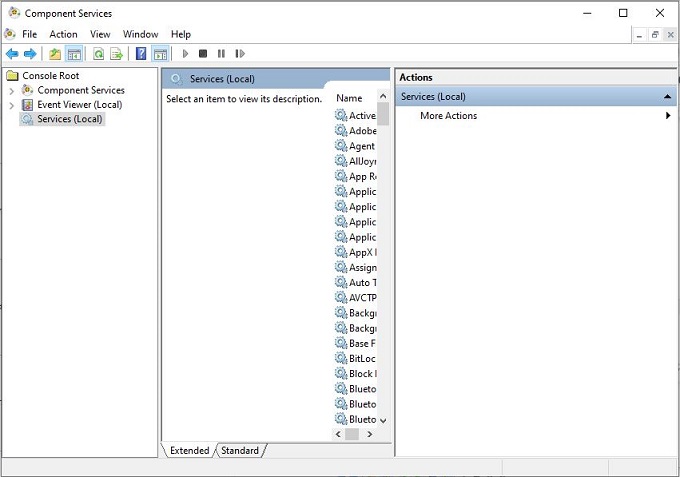The width and height of the screenshot is (680, 477).
Task: Toggle the Show/Hide Console Tree button
Action: click(x=74, y=54)
